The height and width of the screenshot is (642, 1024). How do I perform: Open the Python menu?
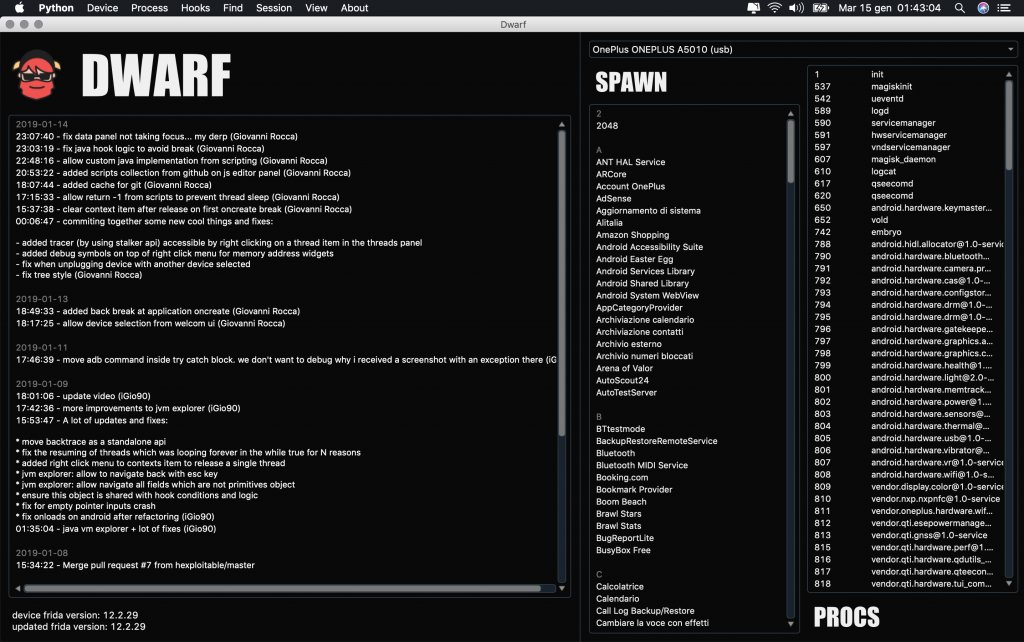point(56,8)
